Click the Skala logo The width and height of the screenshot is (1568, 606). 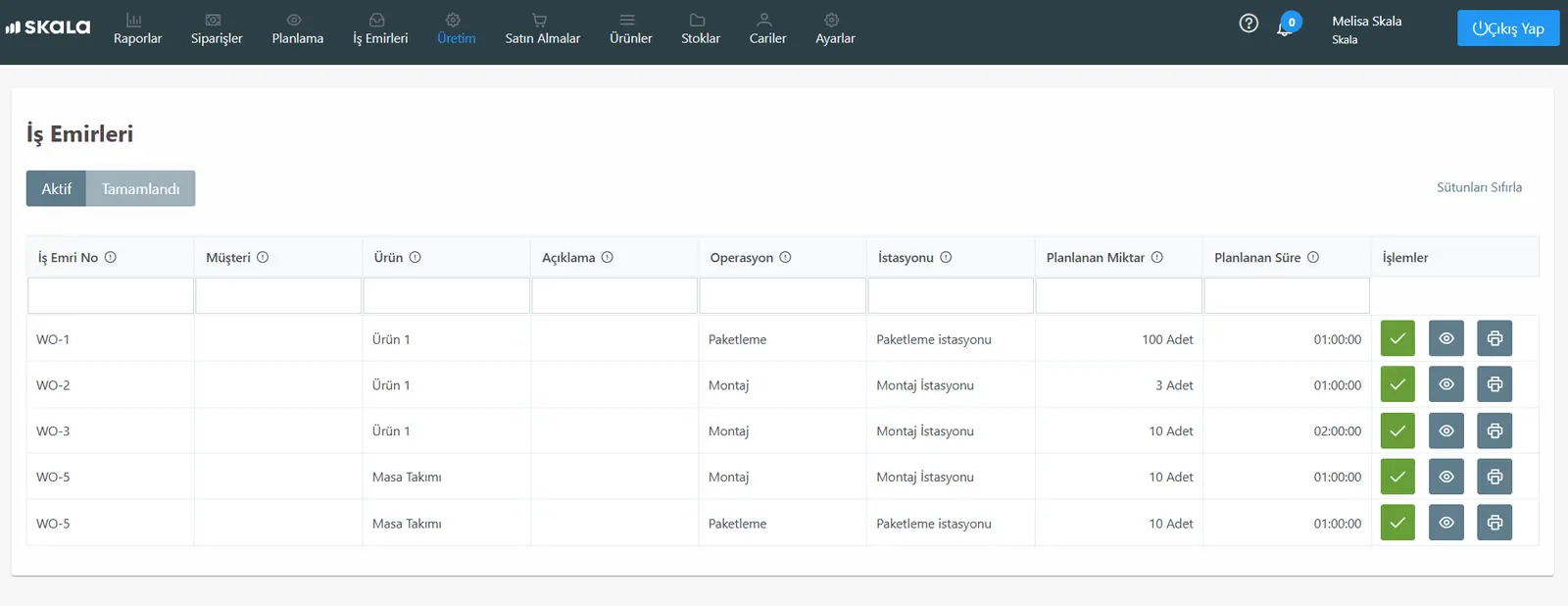coord(48,27)
